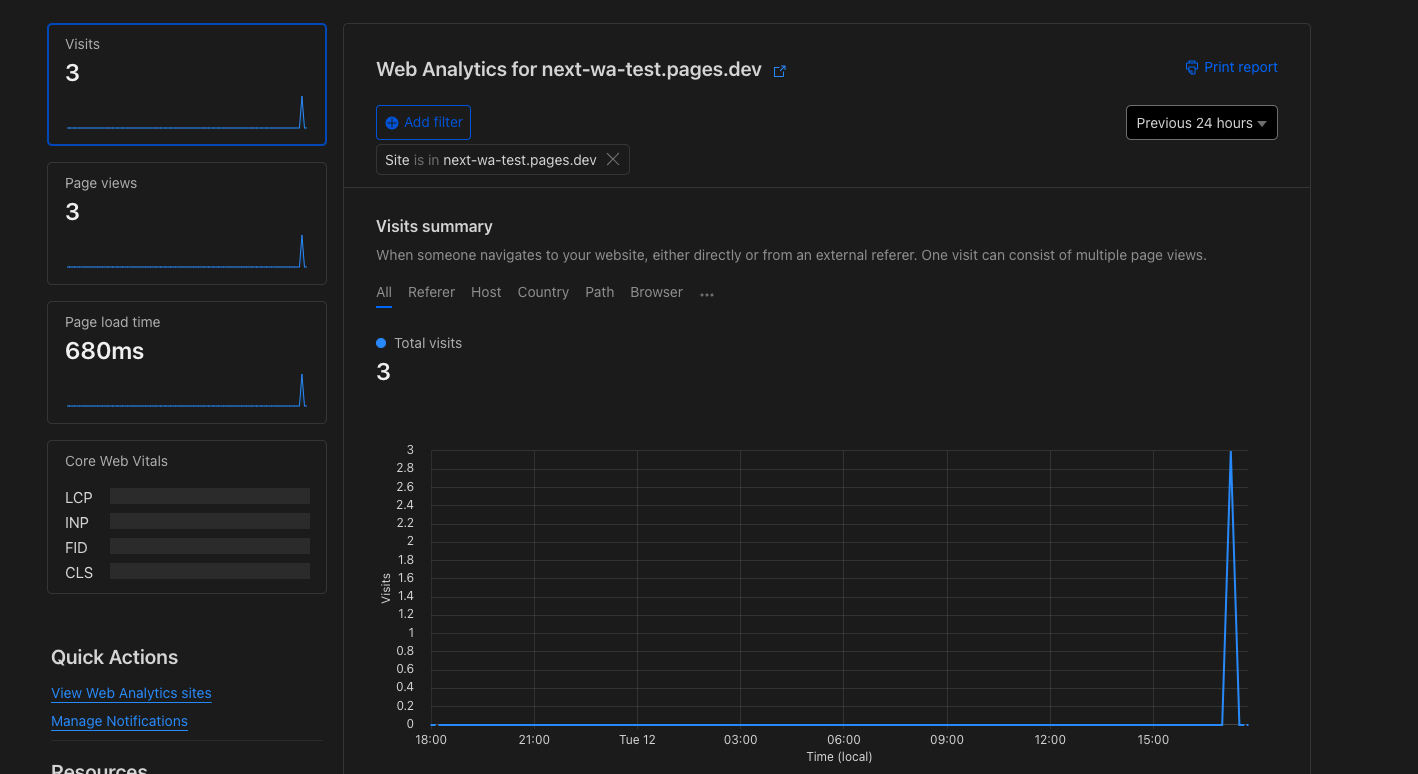
Task: Open the Previous 24 hours time range selector
Action: (x=1201, y=122)
